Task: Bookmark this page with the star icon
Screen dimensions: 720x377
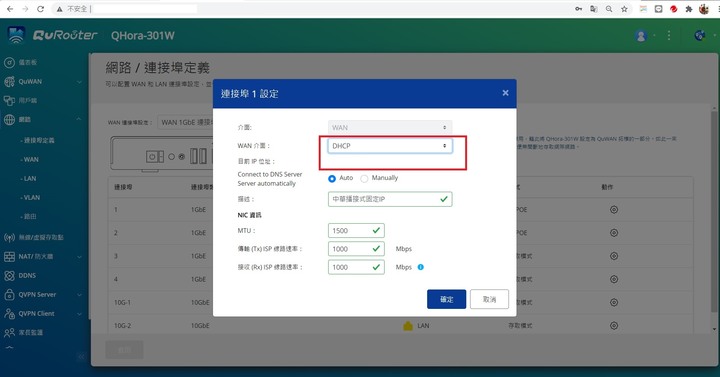Action: pyautogui.click(x=624, y=9)
